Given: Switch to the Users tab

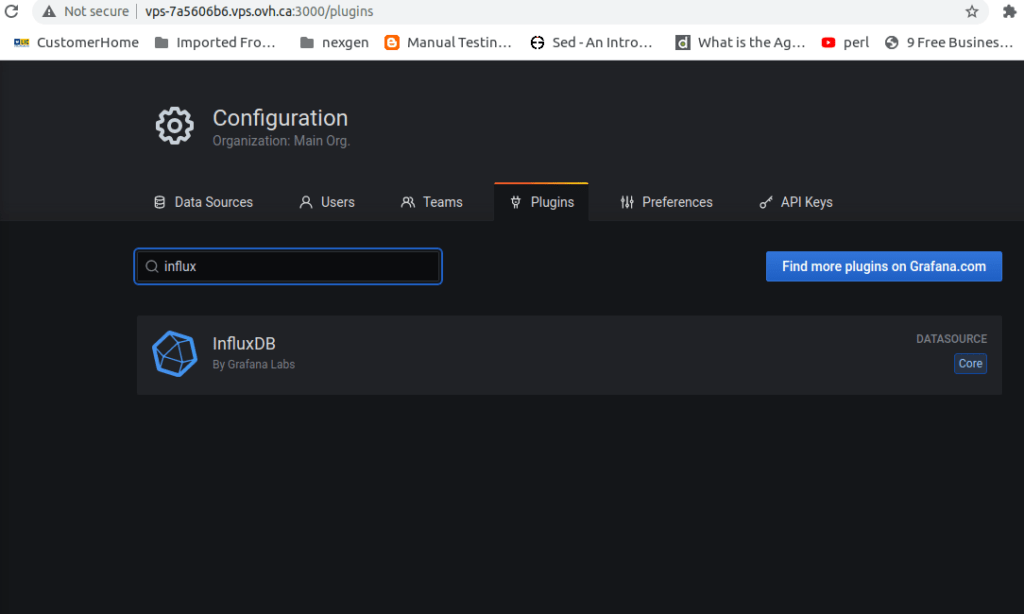Looking at the screenshot, I should point(327,202).
